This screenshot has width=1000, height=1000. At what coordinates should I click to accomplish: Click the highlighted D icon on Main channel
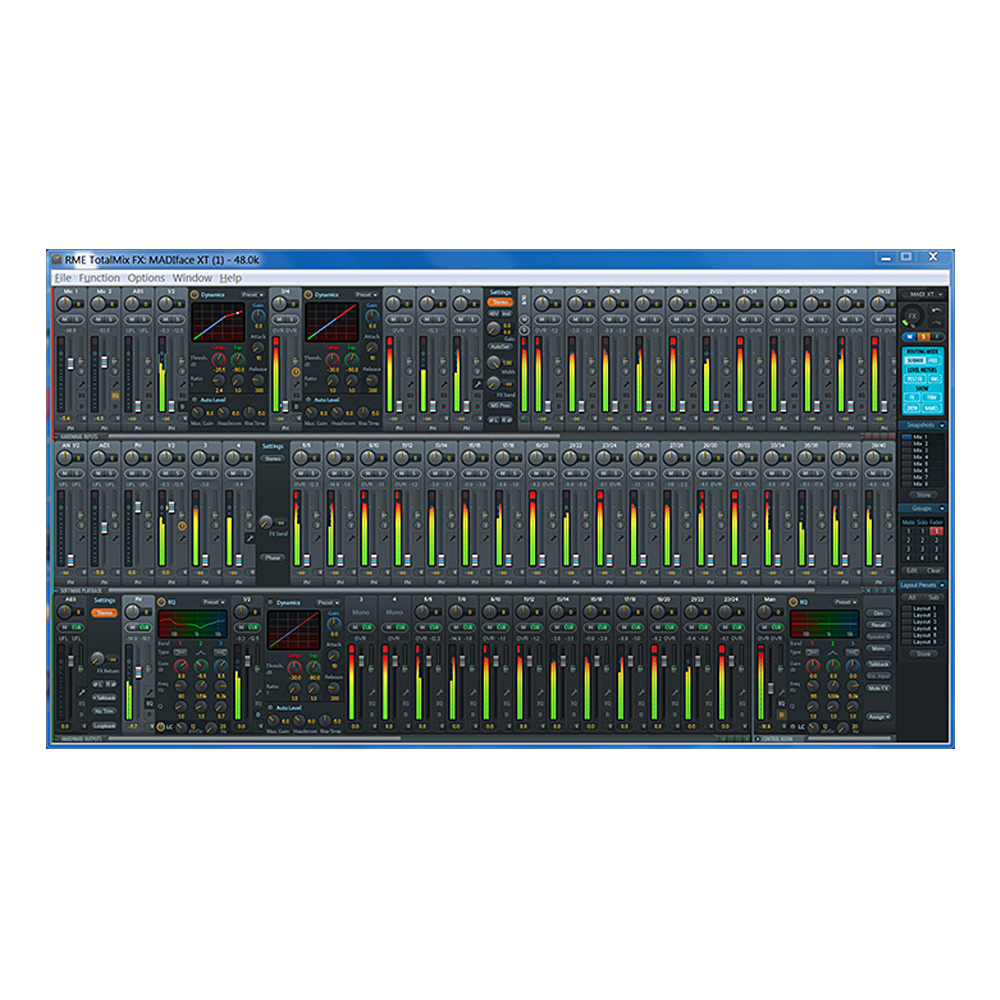[x=781, y=714]
